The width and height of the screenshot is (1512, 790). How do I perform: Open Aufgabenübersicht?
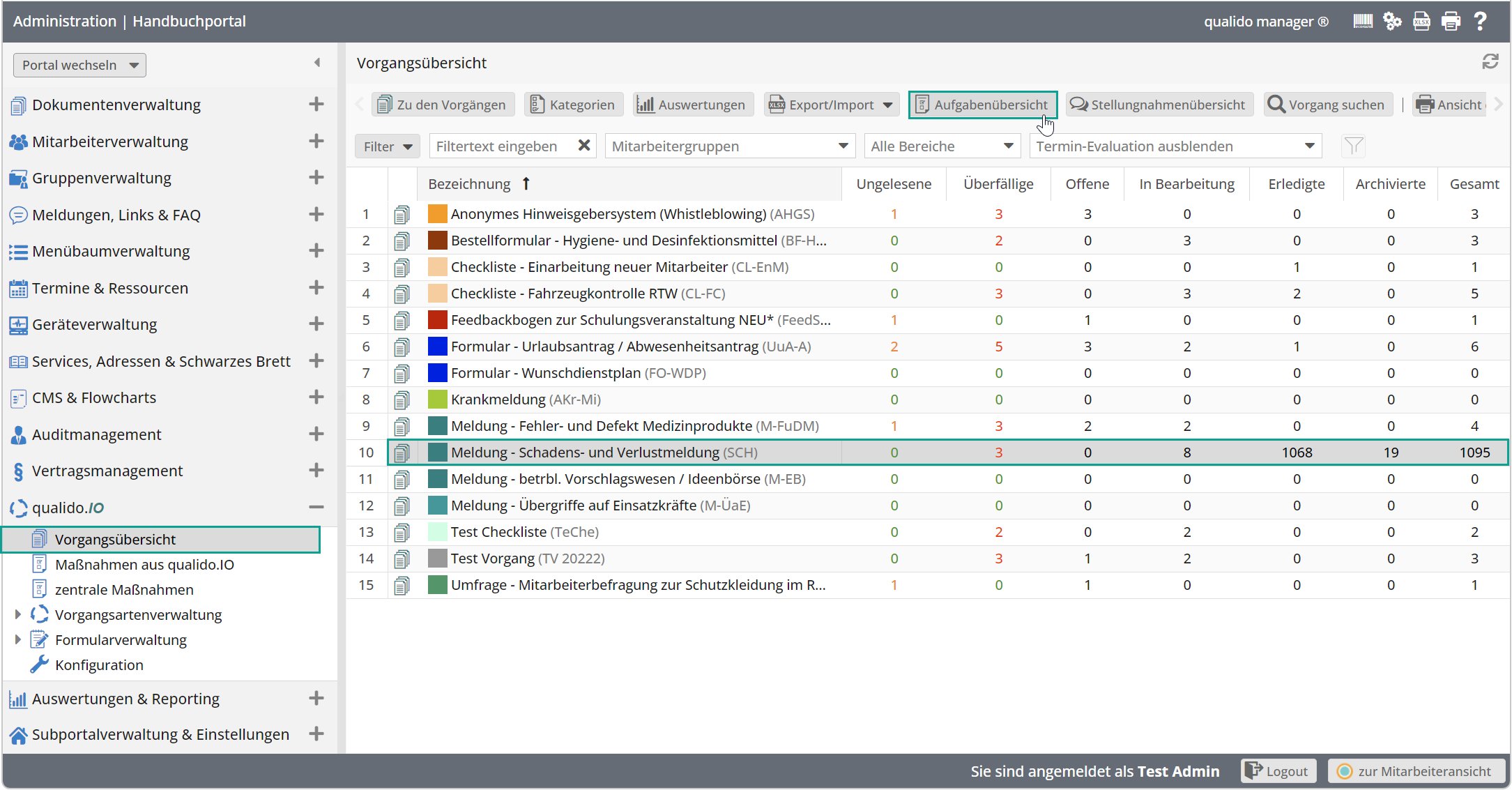click(983, 105)
